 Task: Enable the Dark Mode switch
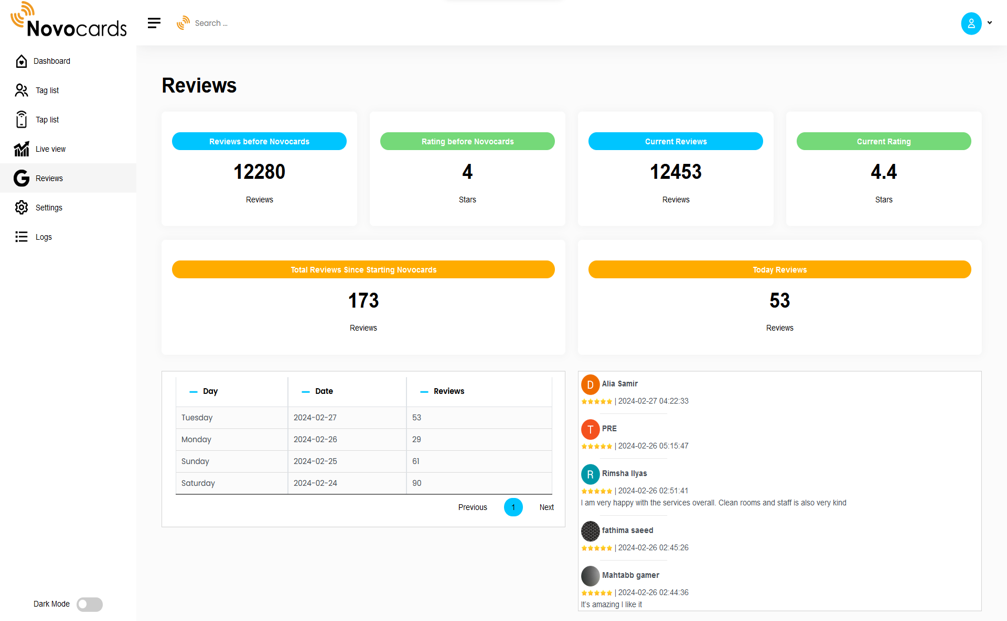89,604
